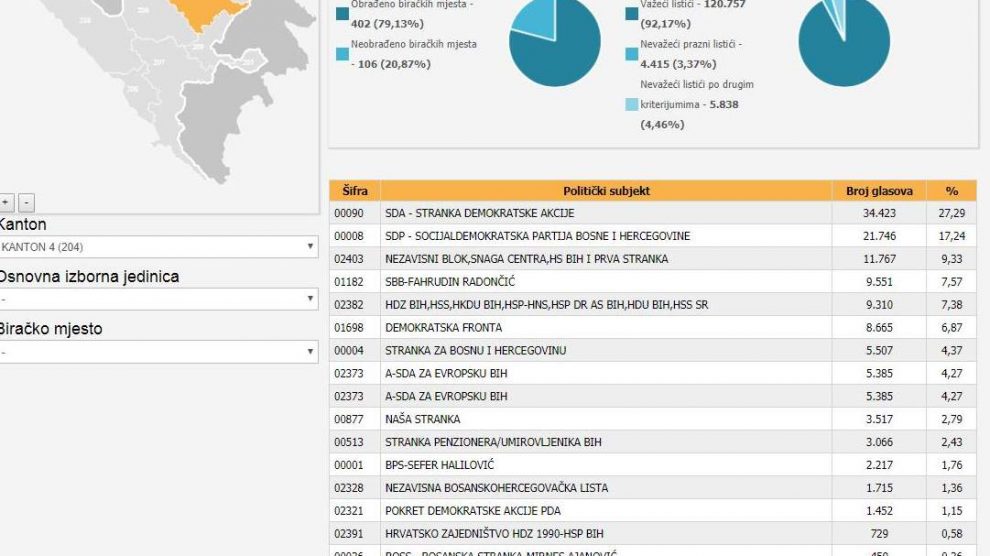The image size is (990, 556).
Task: Open the Kanton dropdown
Action: tap(157, 247)
